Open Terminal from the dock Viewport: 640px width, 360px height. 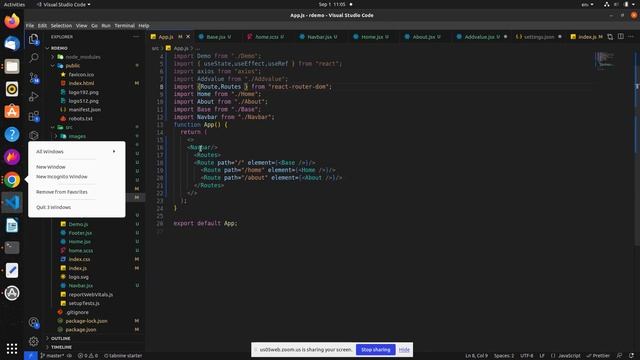12,247
